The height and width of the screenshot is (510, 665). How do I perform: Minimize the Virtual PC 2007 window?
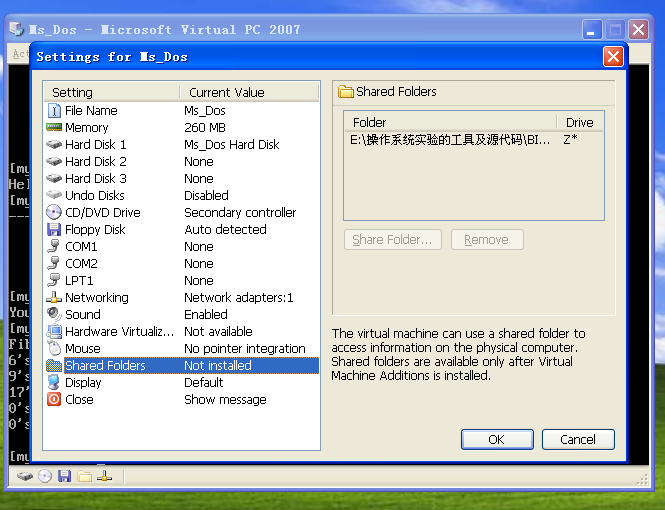[x=591, y=30]
